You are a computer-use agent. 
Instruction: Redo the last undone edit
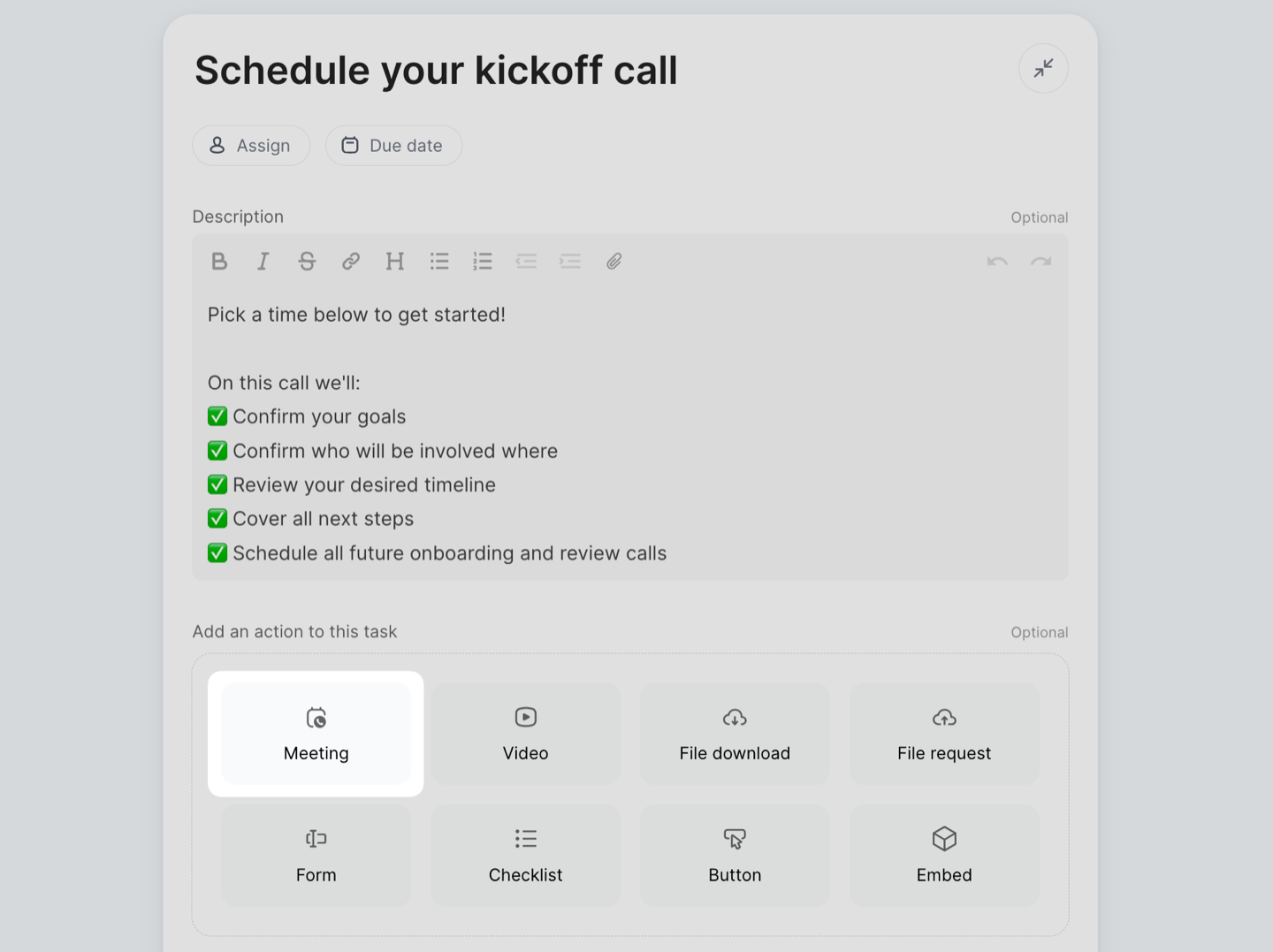point(1041,261)
